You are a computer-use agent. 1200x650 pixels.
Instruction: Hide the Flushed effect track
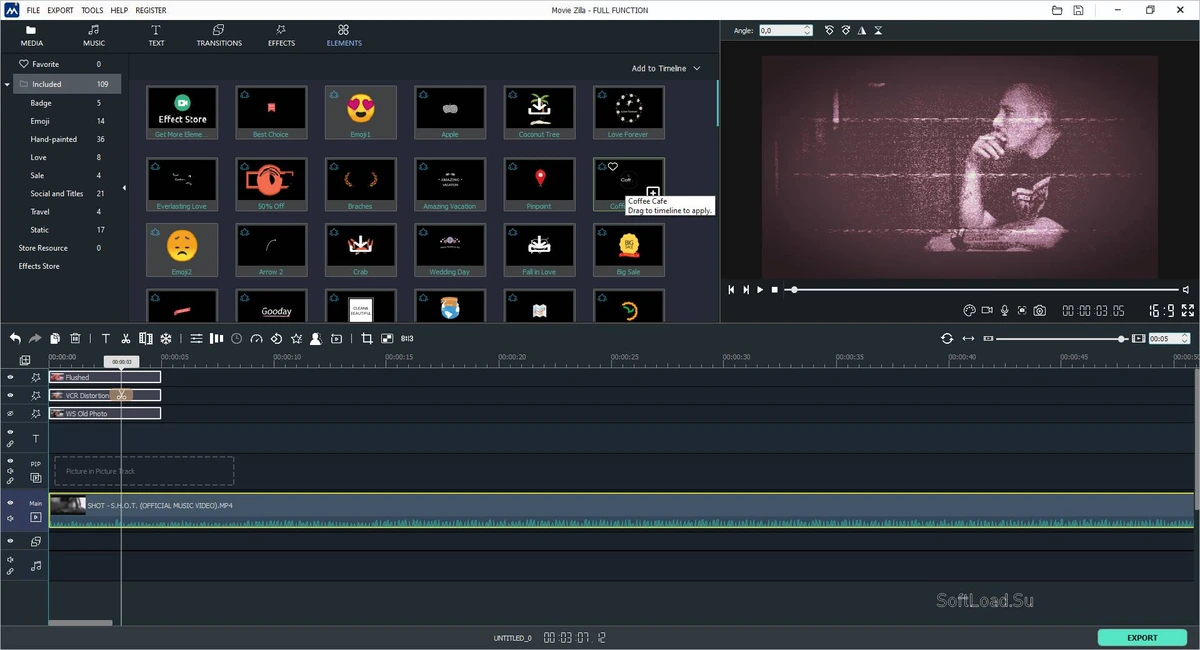pos(11,378)
